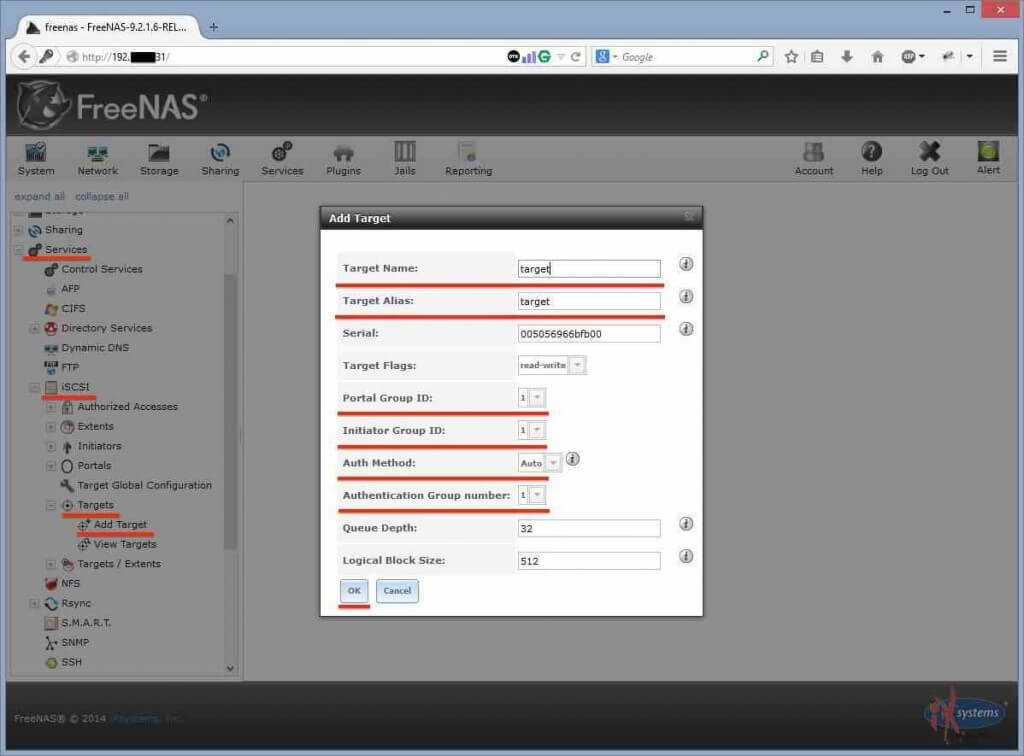Screen dimensions: 1024x756
Task: Open the Jails toolbar section
Action: [404, 159]
